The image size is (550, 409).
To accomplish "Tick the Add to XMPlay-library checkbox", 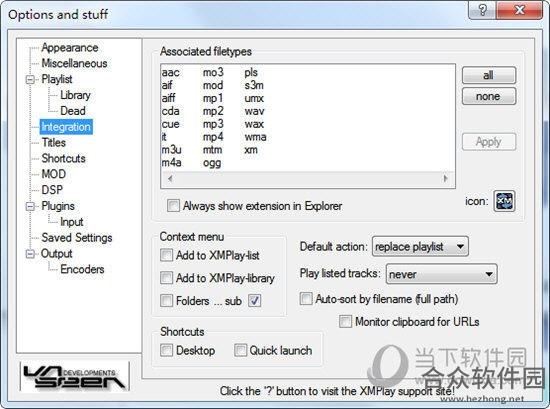I will (x=166, y=278).
